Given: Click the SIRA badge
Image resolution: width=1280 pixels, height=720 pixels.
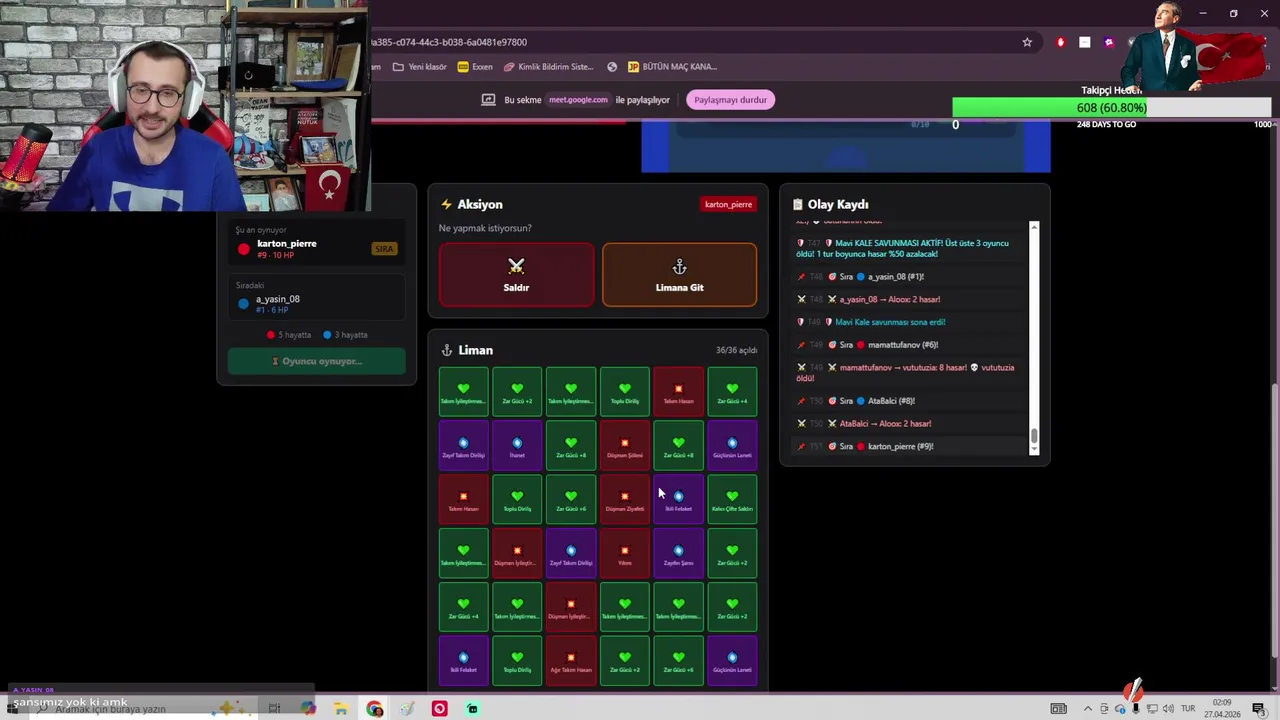Looking at the screenshot, I should point(384,249).
